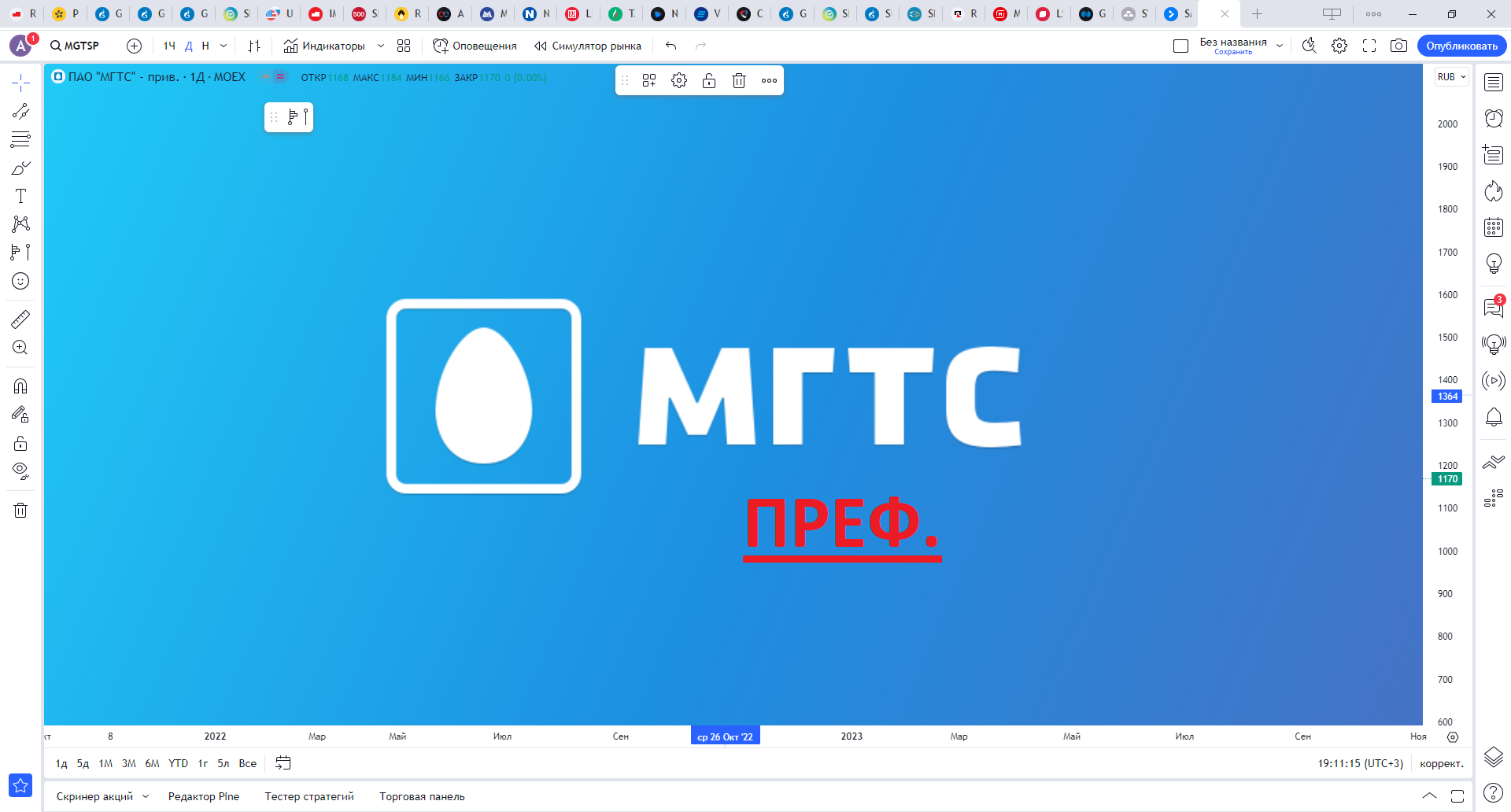1511x812 pixels.
Task: Toggle fullscreen chart mode
Action: [1369, 46]
